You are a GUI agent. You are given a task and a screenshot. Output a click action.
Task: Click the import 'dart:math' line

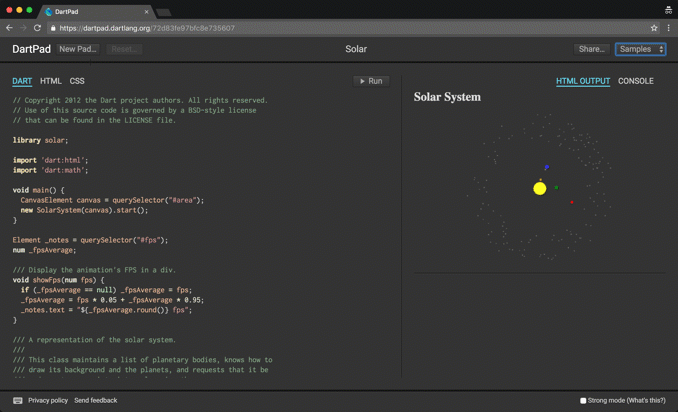[x=50, y=170]
